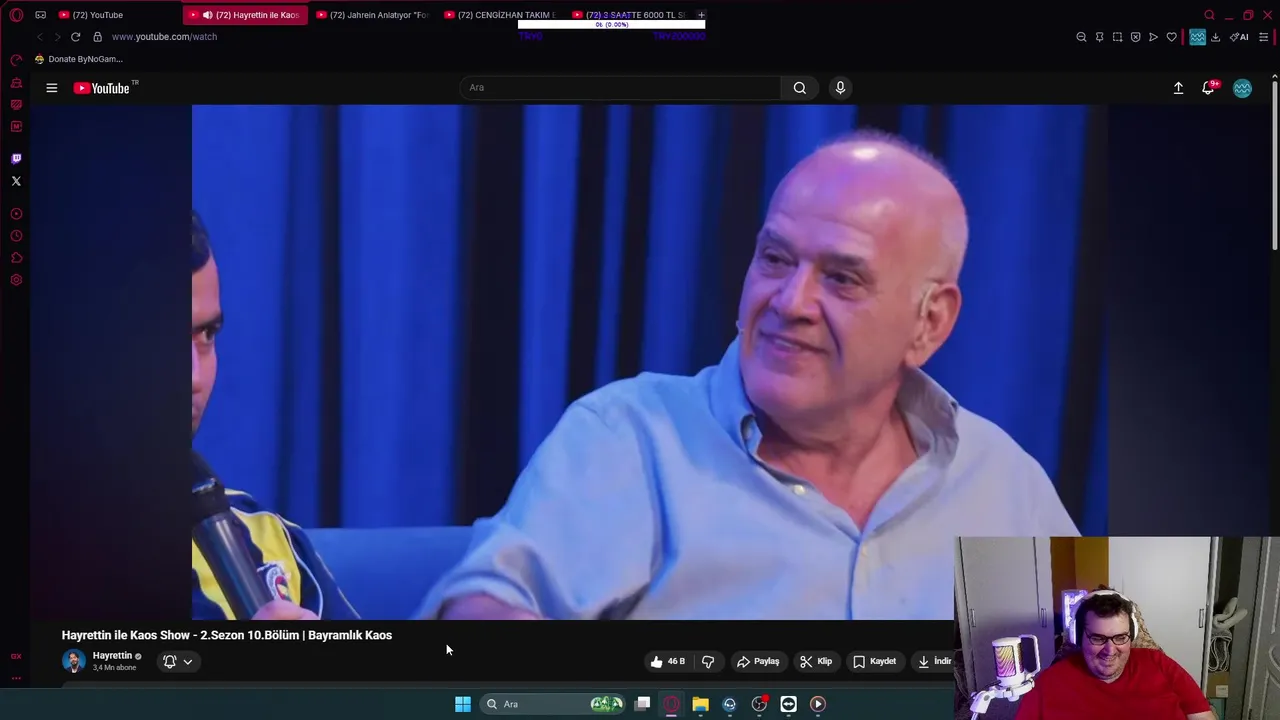Like the video with the thumbs up button
The height and width of the screenshot is (720, 1280).
[x=667, y=661]
